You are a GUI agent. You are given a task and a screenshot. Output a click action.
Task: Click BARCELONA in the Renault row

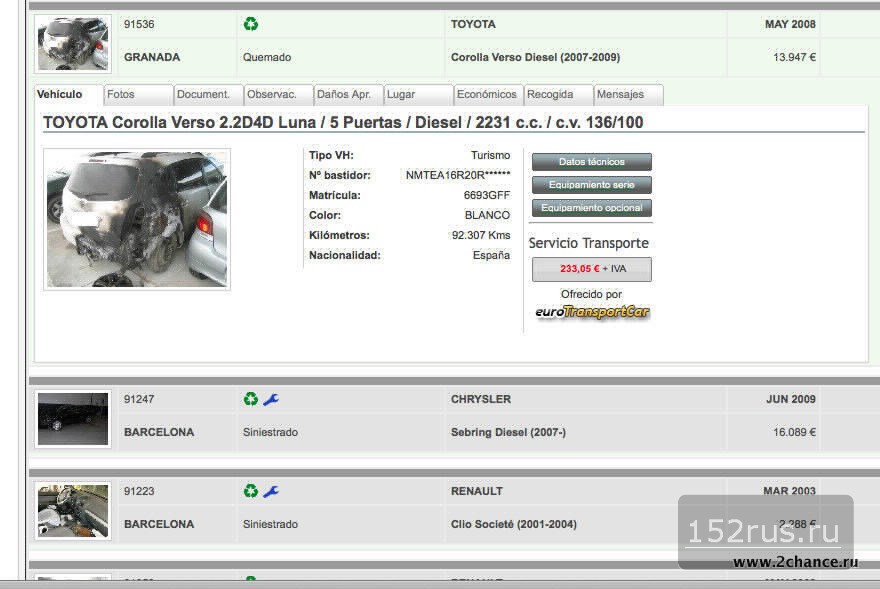click(x=159, y=524)
